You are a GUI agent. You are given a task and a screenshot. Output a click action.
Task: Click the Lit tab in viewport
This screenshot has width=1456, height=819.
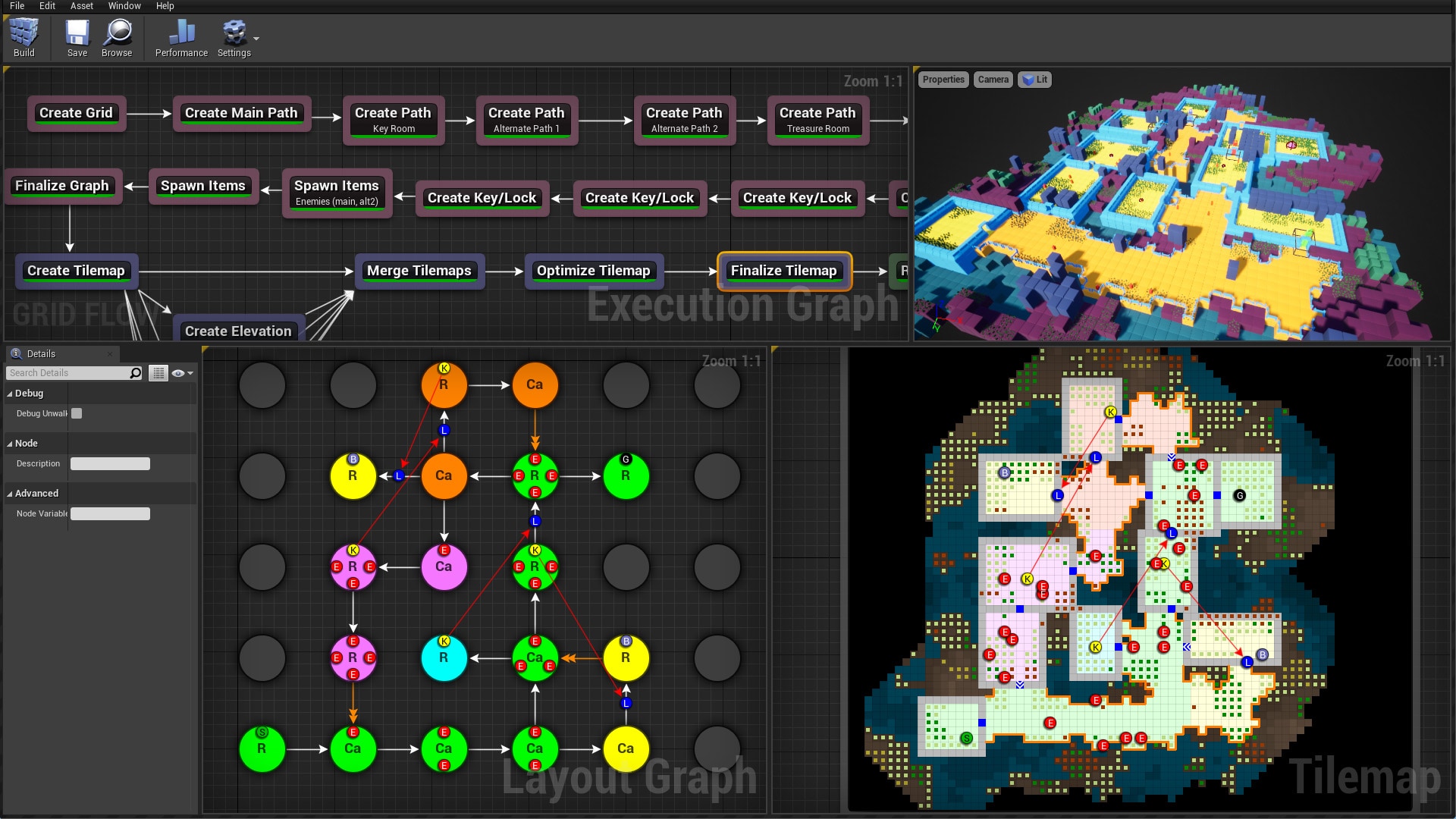1038,79
